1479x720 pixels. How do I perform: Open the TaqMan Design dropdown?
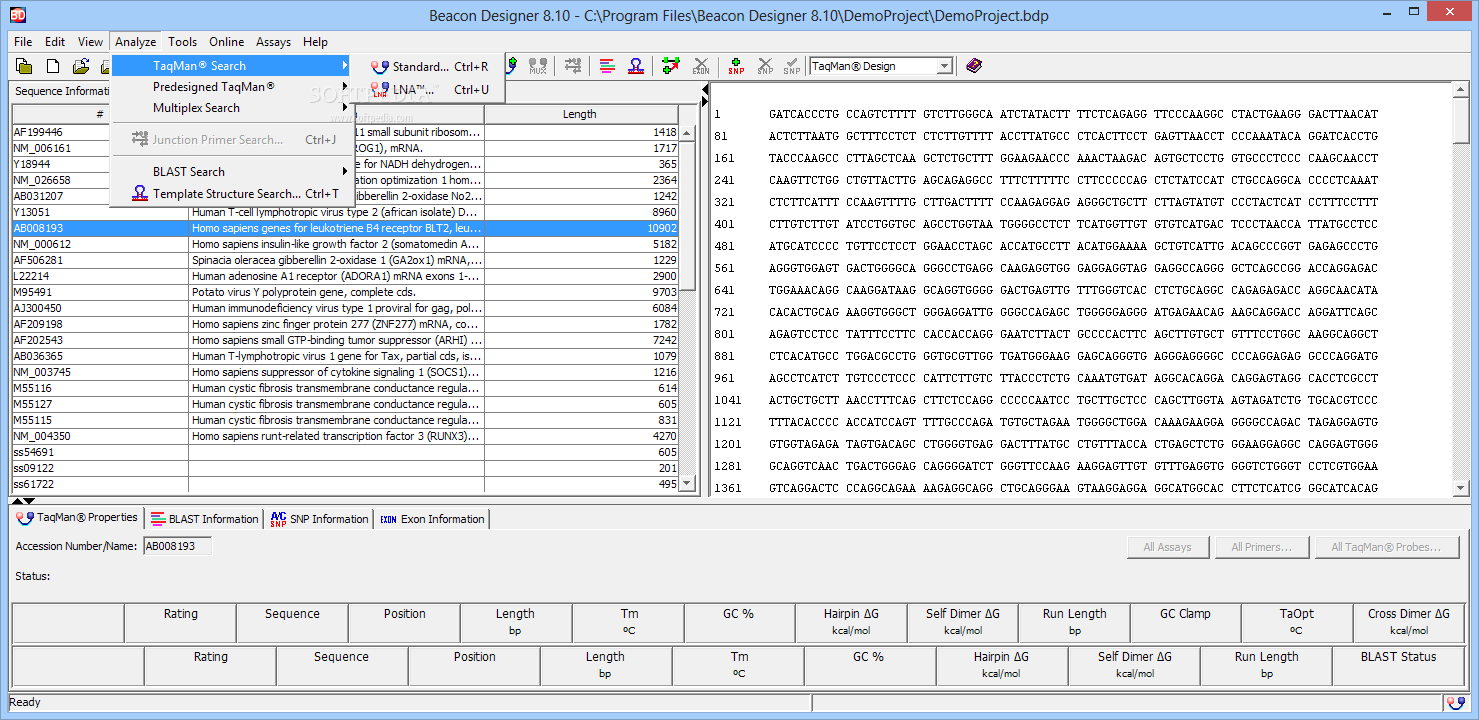944,66
